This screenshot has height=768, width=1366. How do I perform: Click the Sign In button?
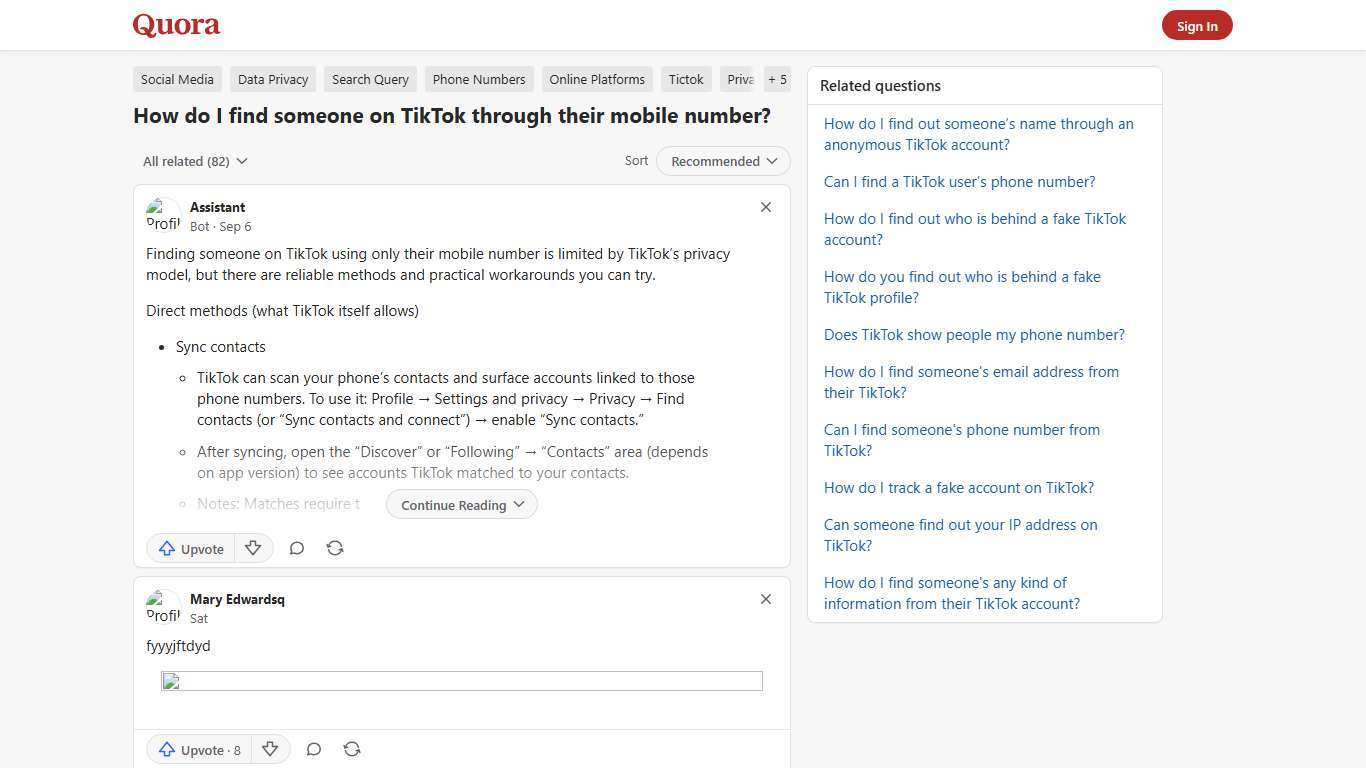coord(1197,25)
